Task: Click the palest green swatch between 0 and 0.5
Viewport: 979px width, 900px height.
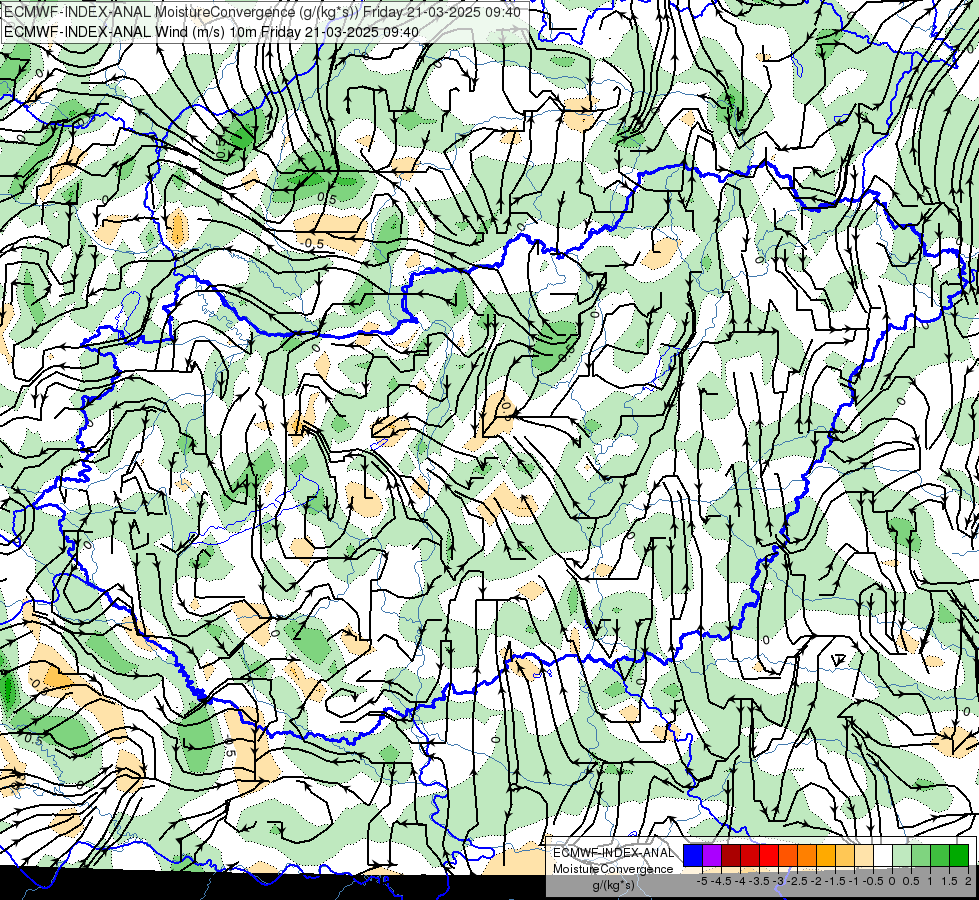Action: point(902,856)
